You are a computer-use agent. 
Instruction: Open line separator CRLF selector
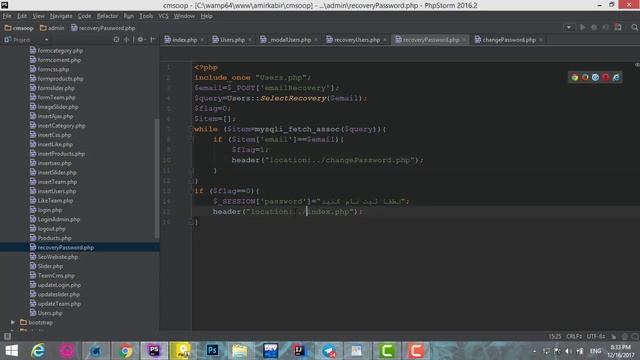(x=574, y=337)
